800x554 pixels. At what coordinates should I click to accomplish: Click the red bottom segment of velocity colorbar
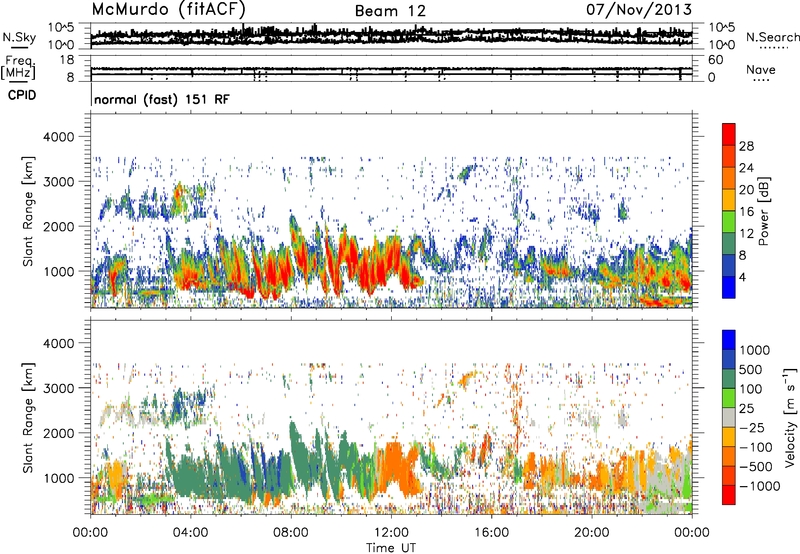coord(729,495)
